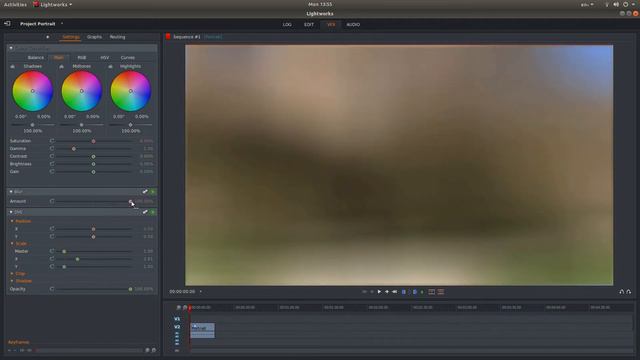
Task: Collapse the Position parameter group
Action: (12, 221)
